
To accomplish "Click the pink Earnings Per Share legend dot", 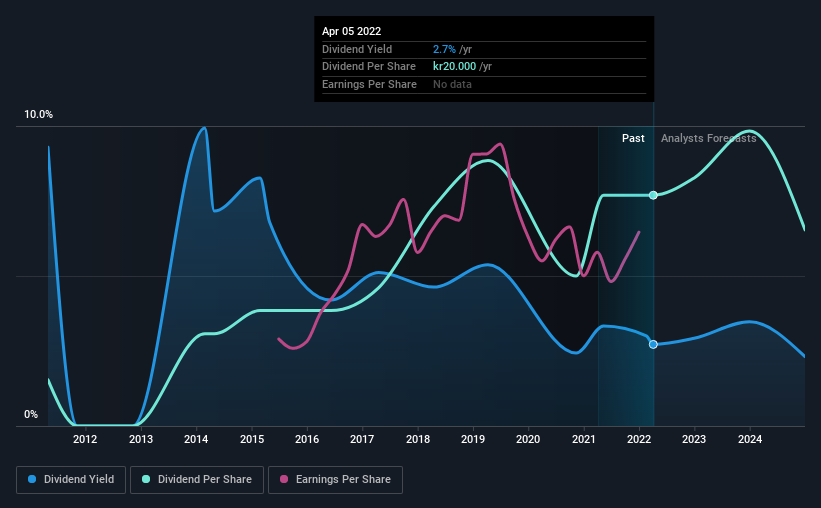I will click(284, 479).
